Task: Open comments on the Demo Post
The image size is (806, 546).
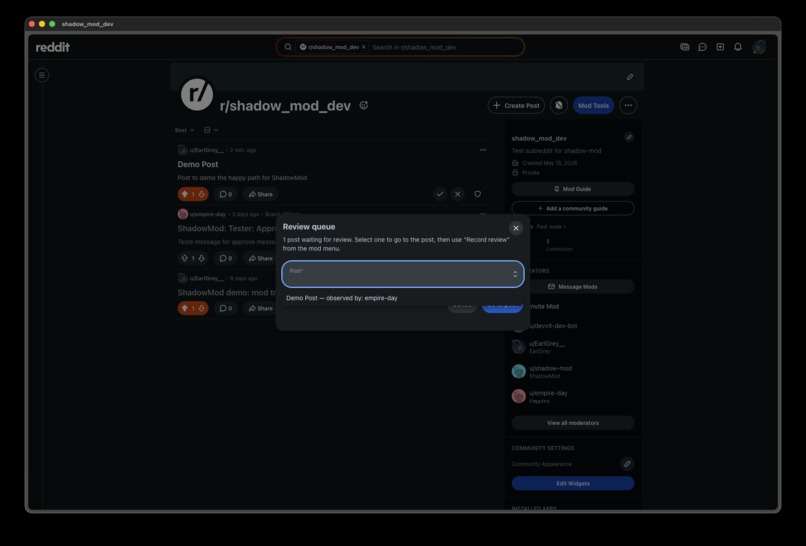Action: [x=225, y=194]
